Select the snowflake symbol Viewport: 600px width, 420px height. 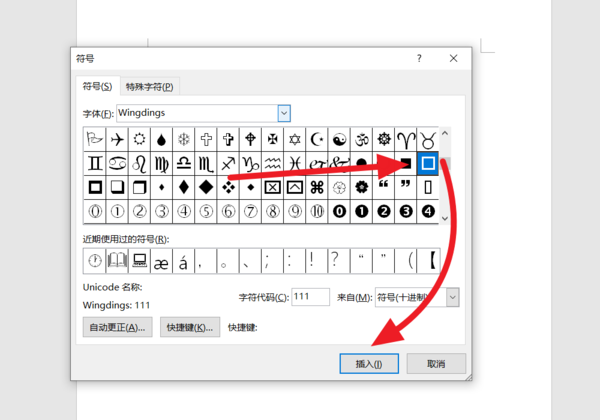[x=184, y=140]
